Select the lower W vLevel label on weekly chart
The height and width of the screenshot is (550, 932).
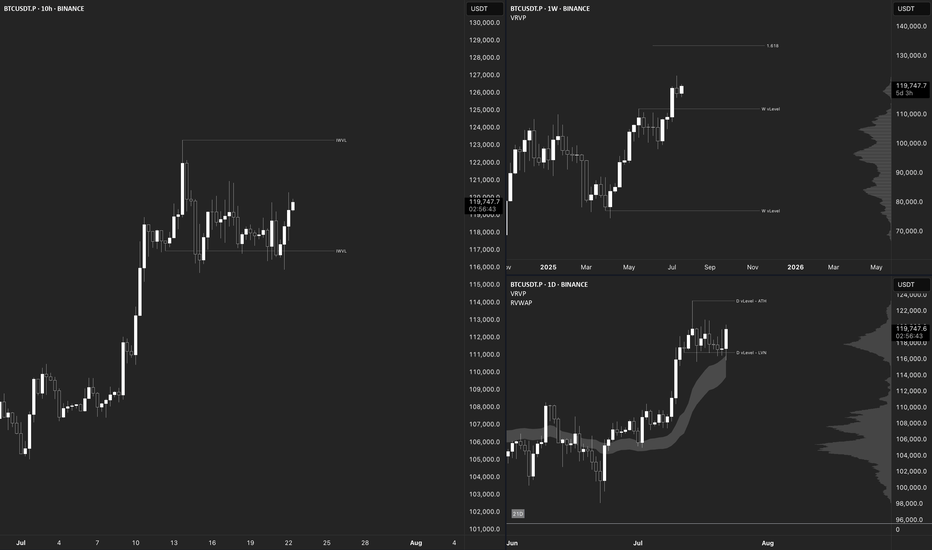(x=770, y=210)
